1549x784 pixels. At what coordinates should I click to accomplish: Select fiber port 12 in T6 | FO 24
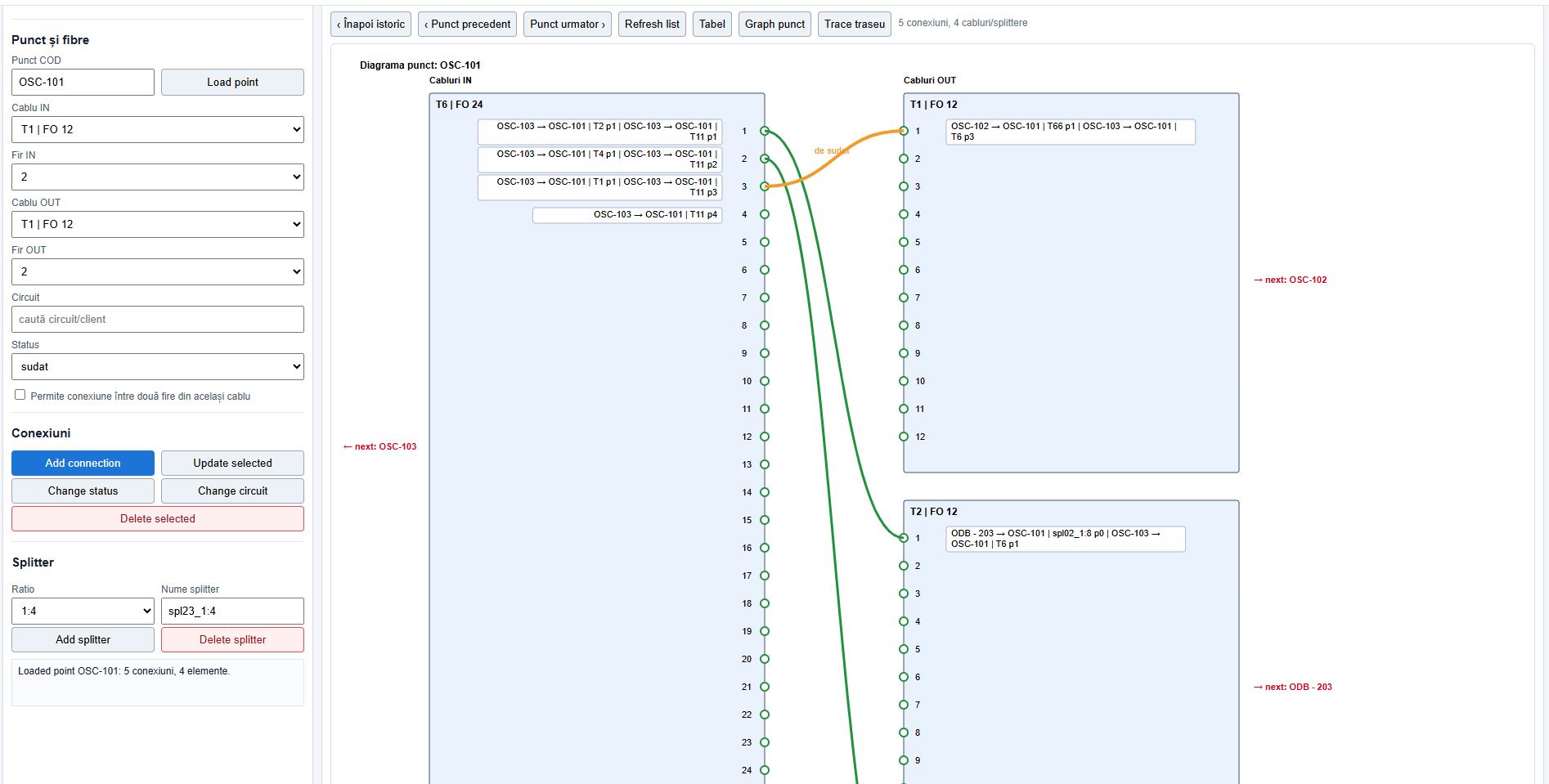[x=765, y=437]
